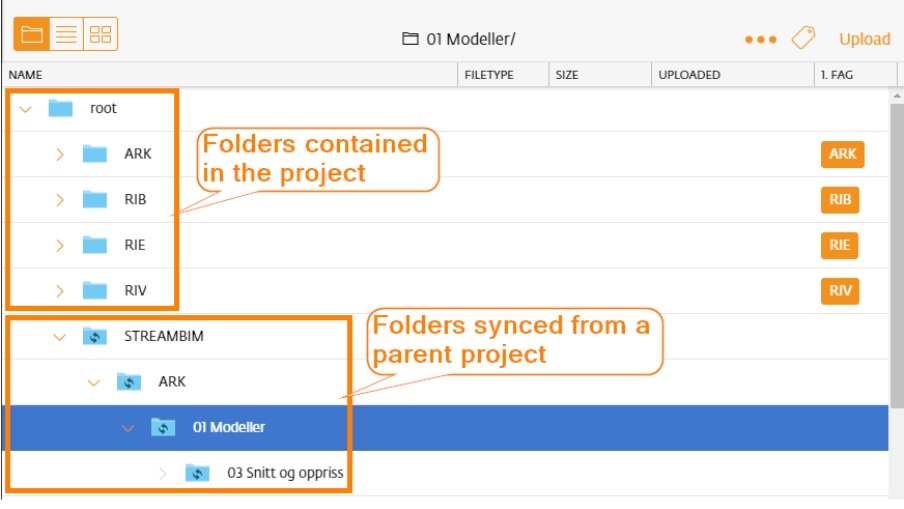The height and width of the screenshot is (509, 904).
Task: Click the tag label icon
Action: click(x=803, y=38)
